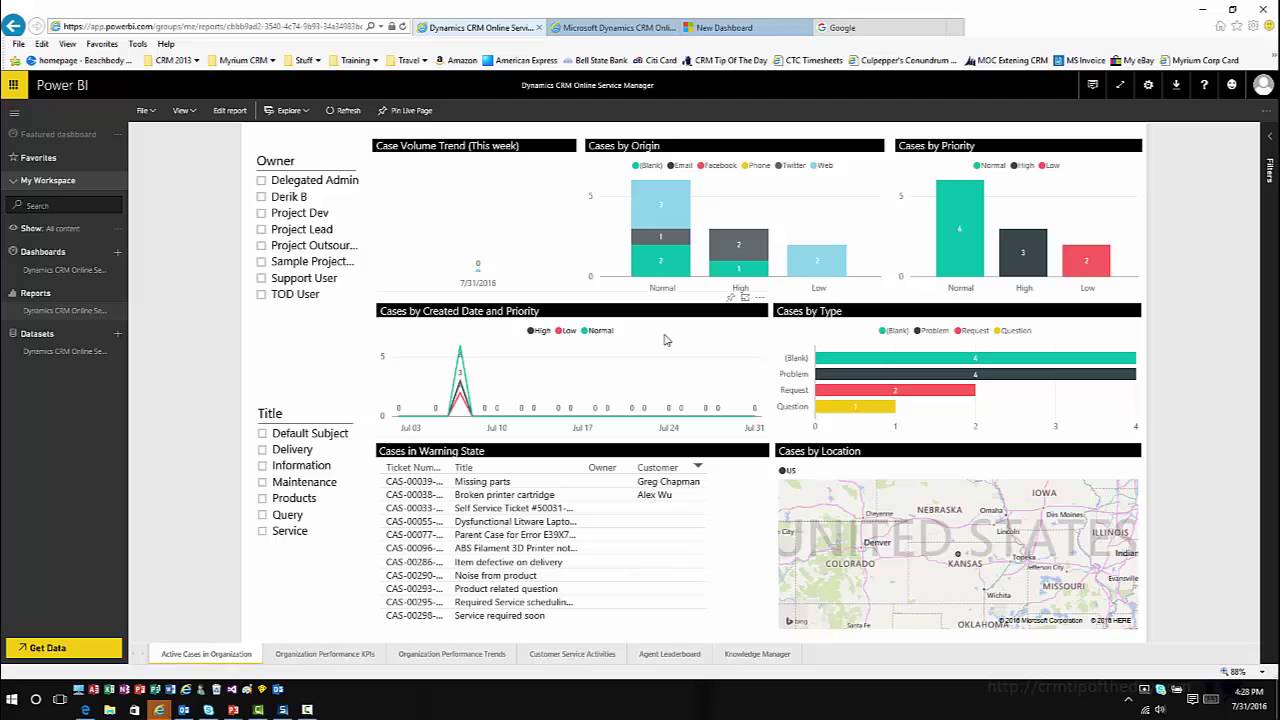Enter full screen mode with arrows icon
1280x720 pixels.
pyautogui.click(x=1120, y=85)
